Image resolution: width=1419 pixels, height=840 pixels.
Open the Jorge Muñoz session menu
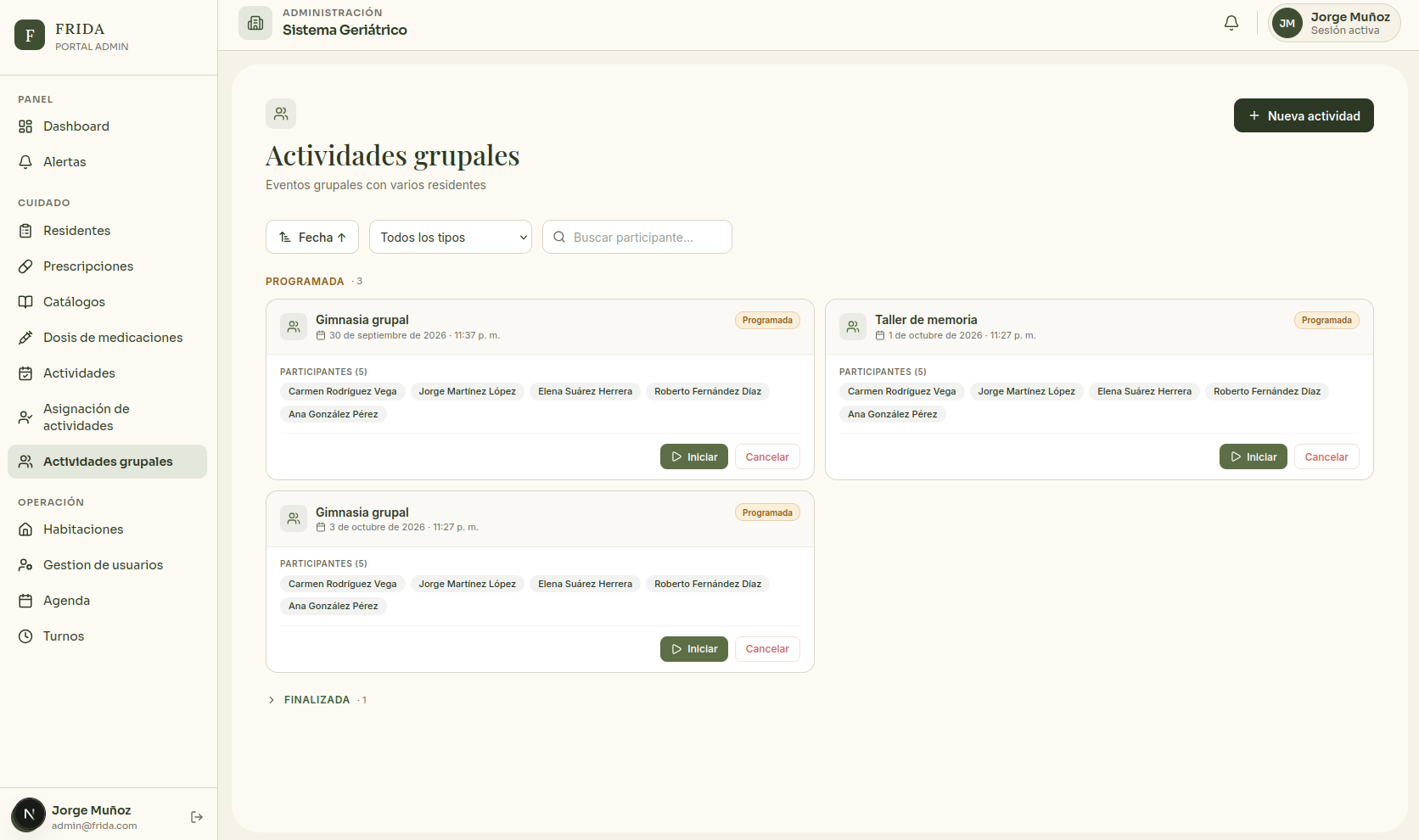[x=1334, y=24]
